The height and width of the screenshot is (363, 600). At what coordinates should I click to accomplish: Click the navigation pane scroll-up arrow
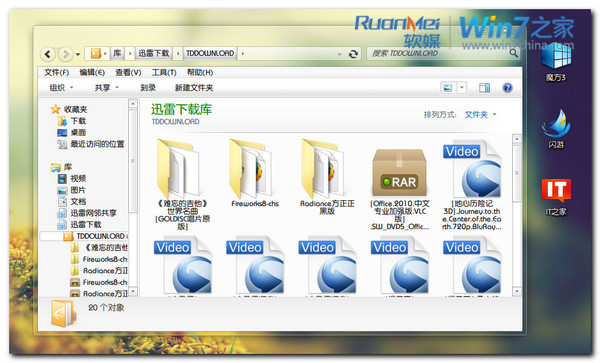pos(133,104)
